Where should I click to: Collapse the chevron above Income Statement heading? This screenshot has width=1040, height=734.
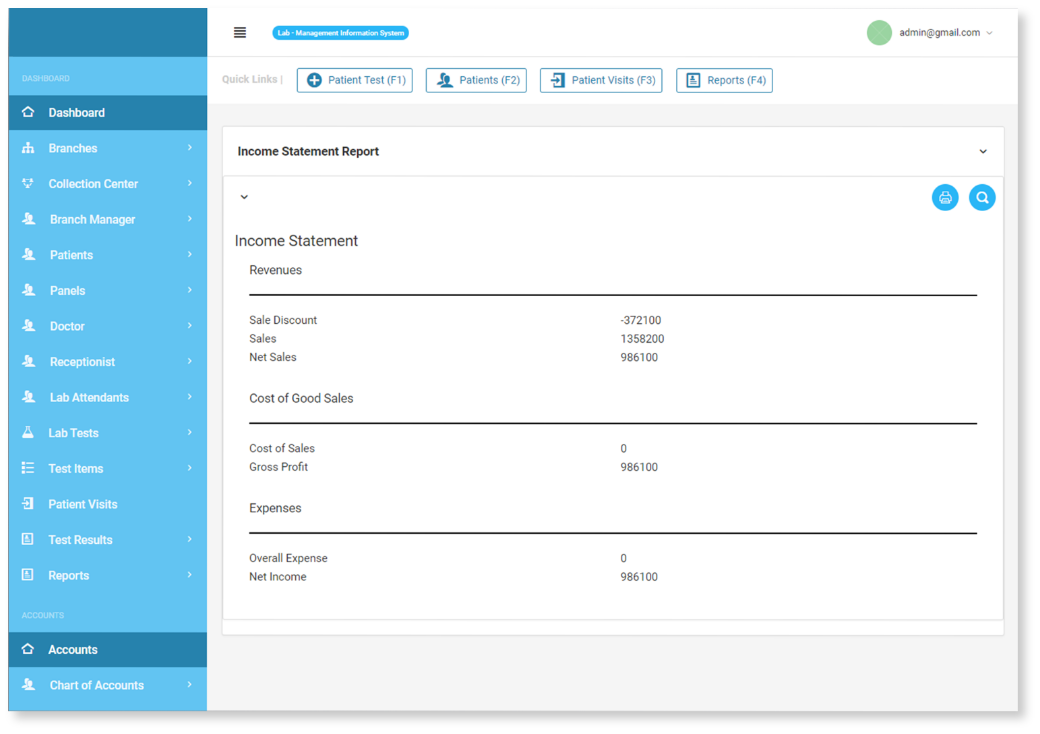point(244,197)
